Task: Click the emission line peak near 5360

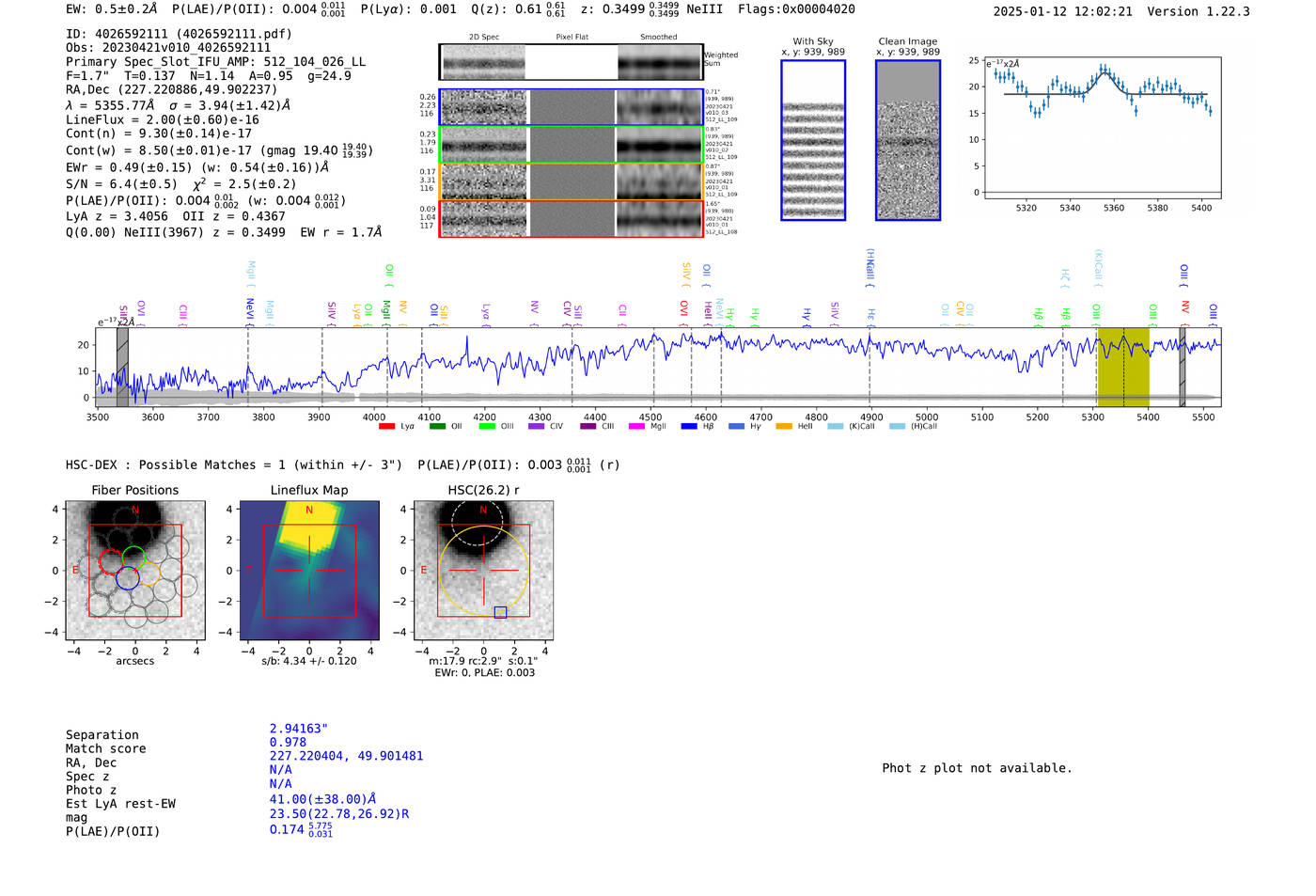Action: pyautogui.click(x=1104, y=70)
